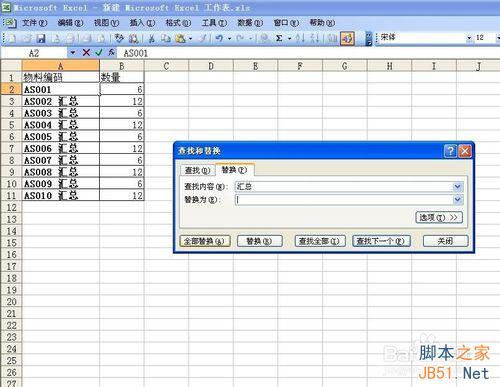This screenshot has height=387, width=500.
Task: Open the 格式 menu
Action: (178, 23)
